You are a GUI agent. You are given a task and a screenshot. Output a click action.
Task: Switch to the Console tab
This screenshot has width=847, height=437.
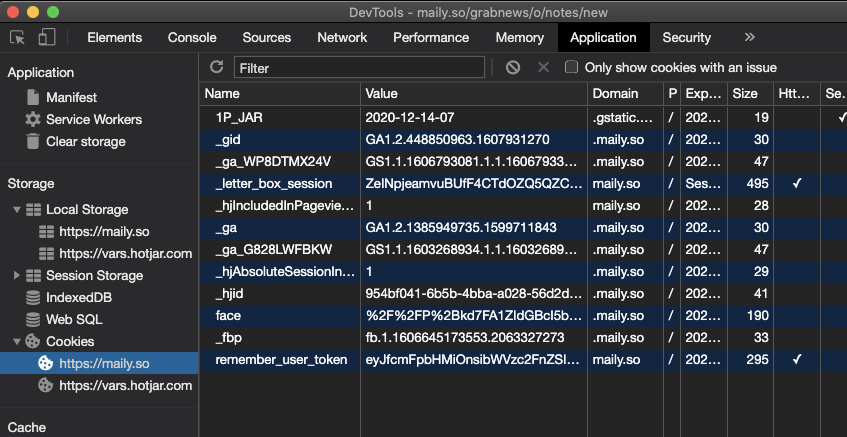click(x=192, y=37)
